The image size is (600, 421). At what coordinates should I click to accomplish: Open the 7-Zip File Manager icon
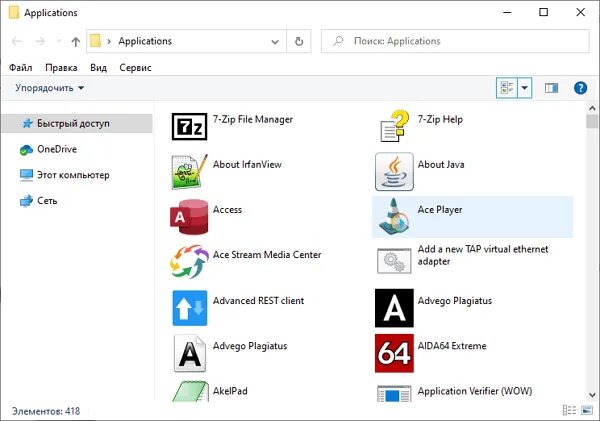click(189, 126)
